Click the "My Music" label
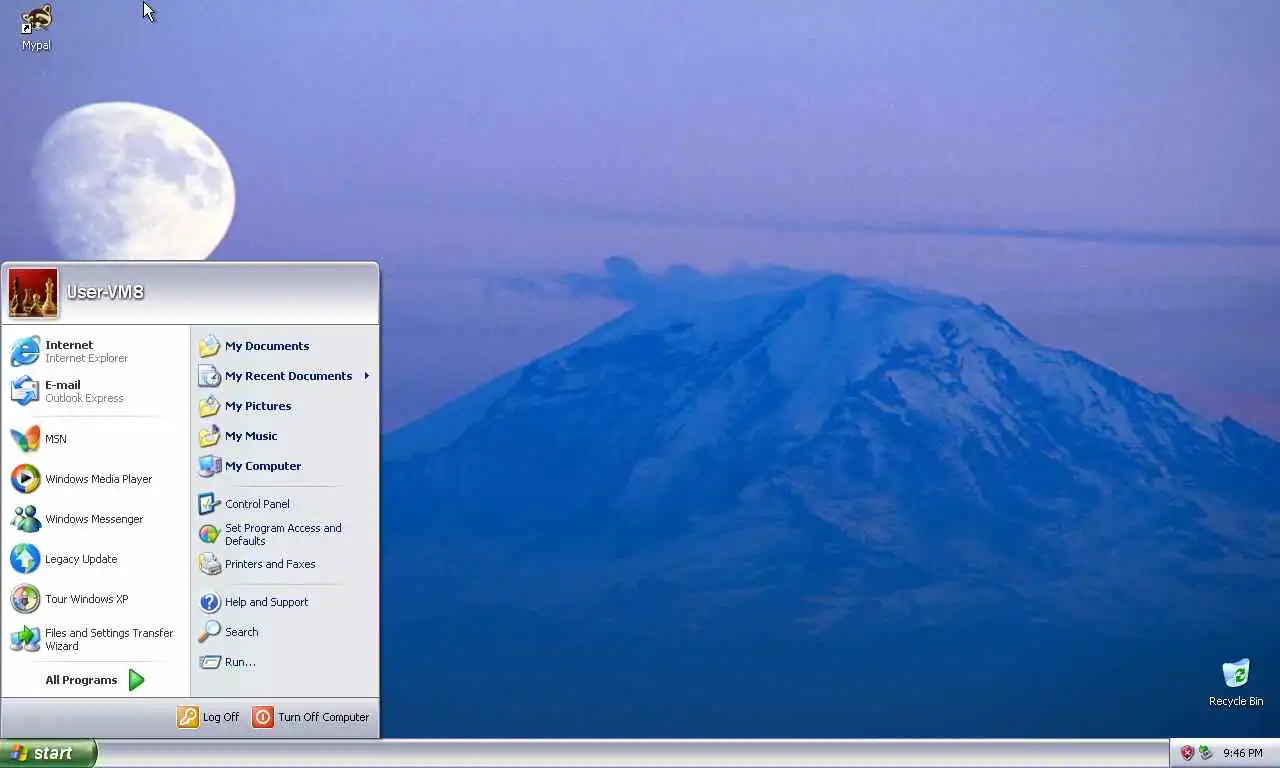 (251, 436)
